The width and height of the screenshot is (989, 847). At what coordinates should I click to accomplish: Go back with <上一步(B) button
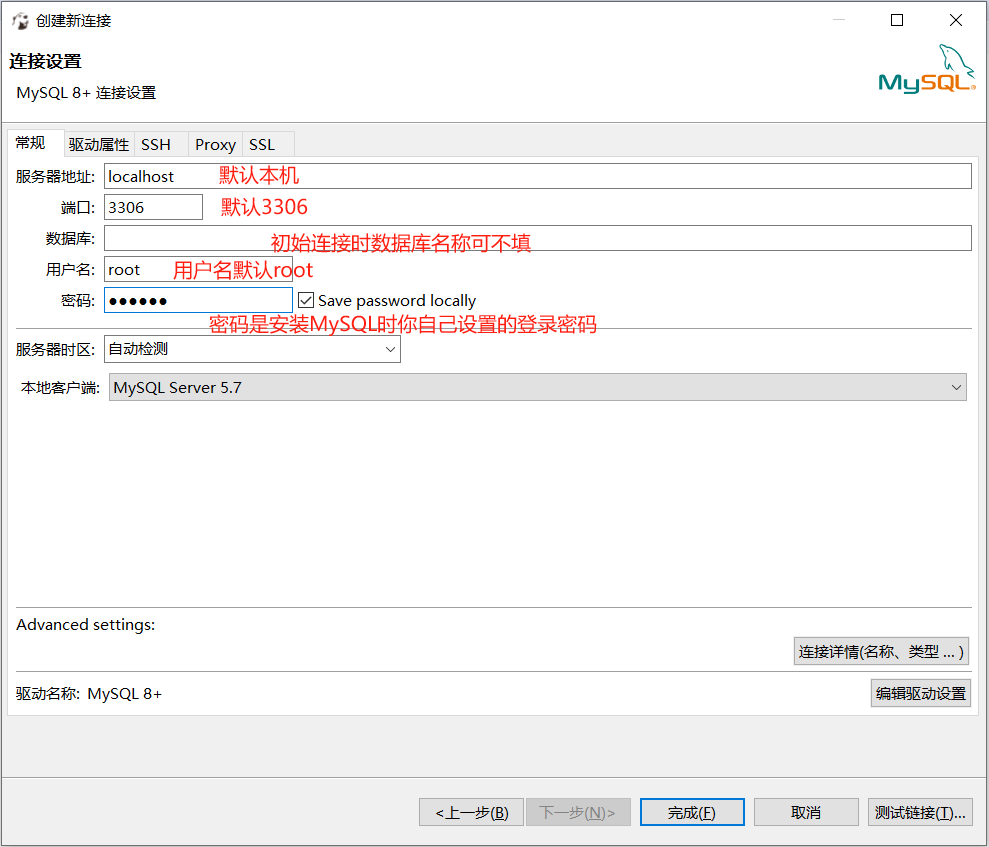pos(471,812)
